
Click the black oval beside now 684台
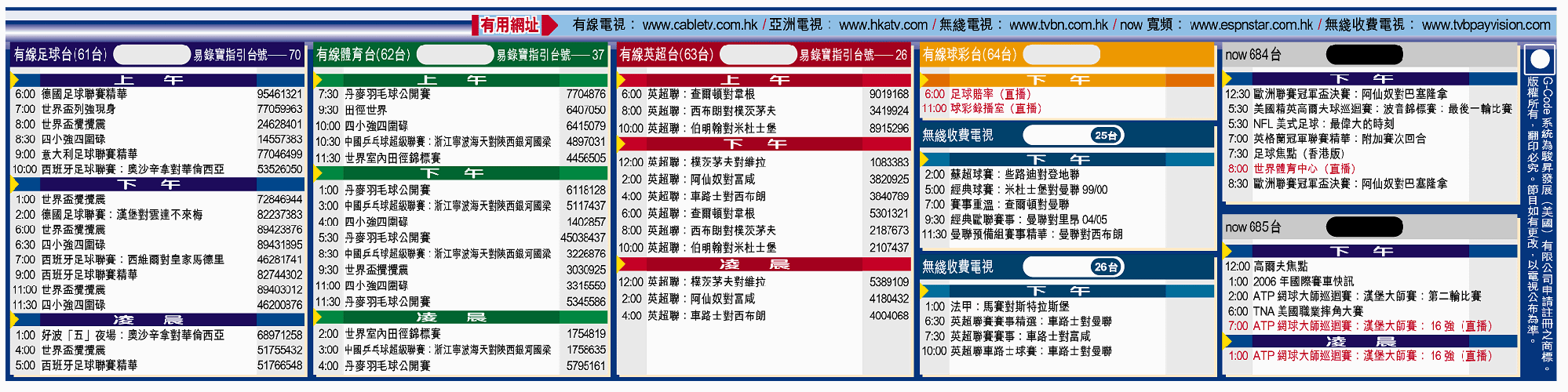(x=1364, y=55)
